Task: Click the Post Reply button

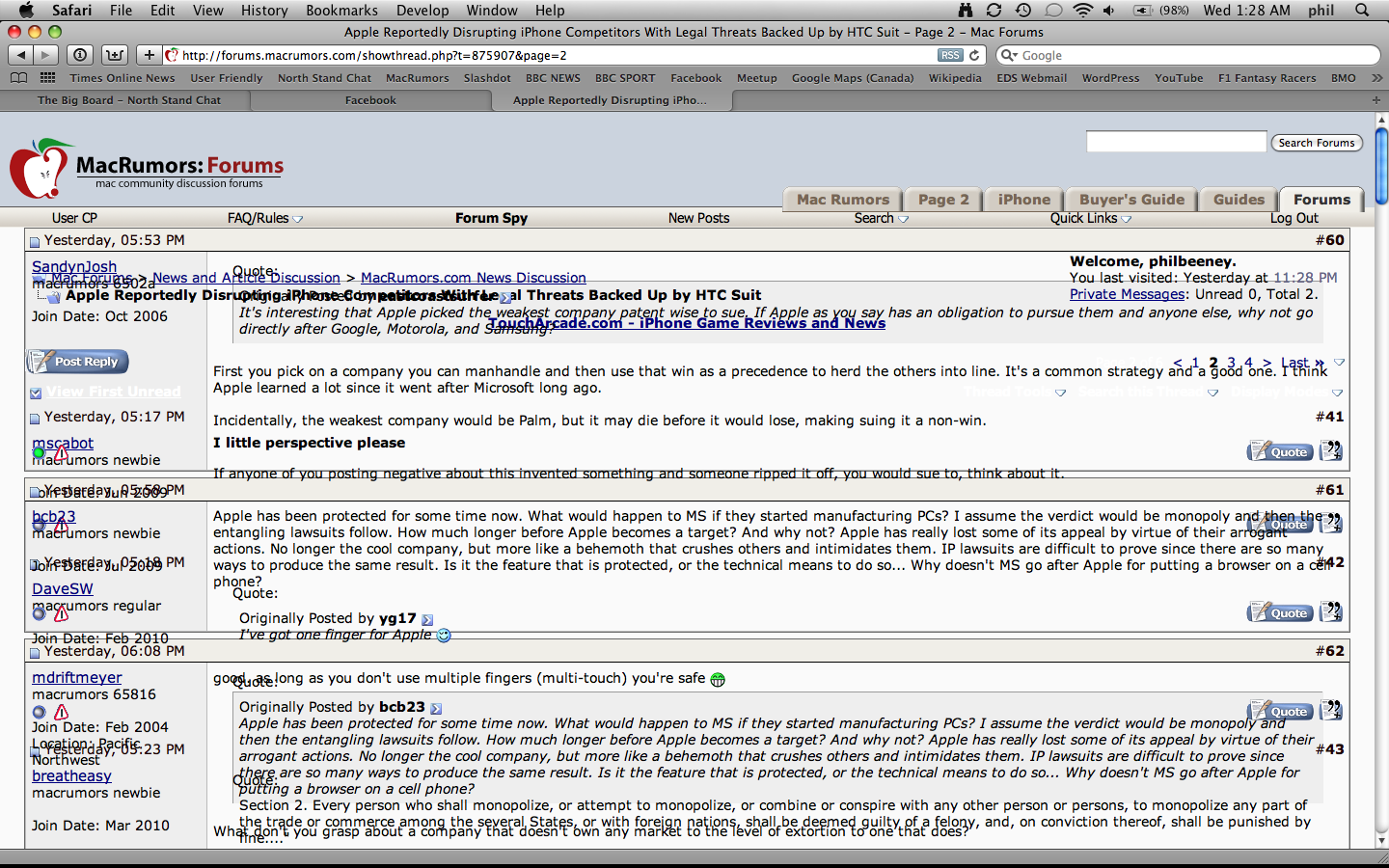Action: coord(78,362)
